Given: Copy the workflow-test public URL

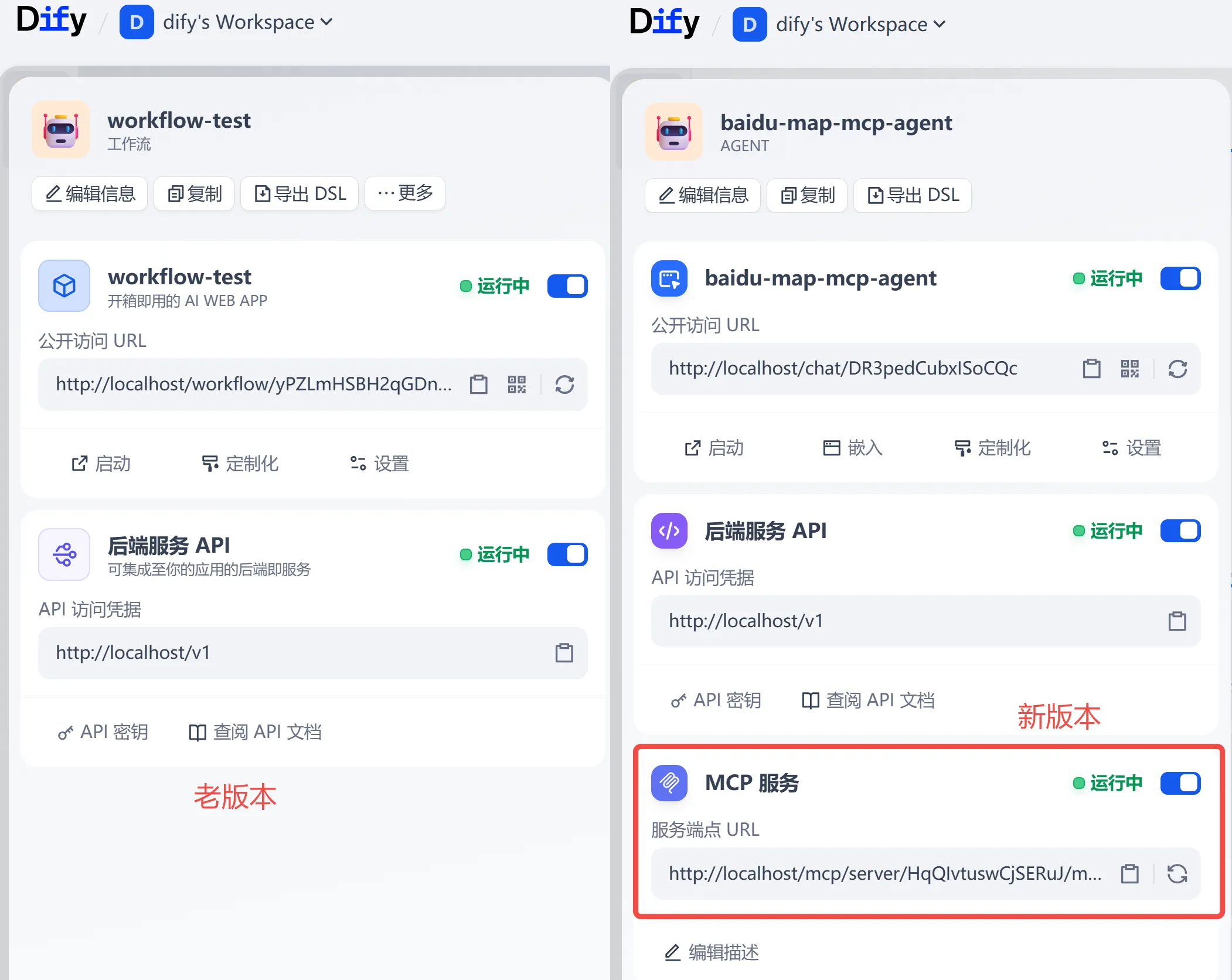Looking at the screenshot, I should [x=479, y=384].
